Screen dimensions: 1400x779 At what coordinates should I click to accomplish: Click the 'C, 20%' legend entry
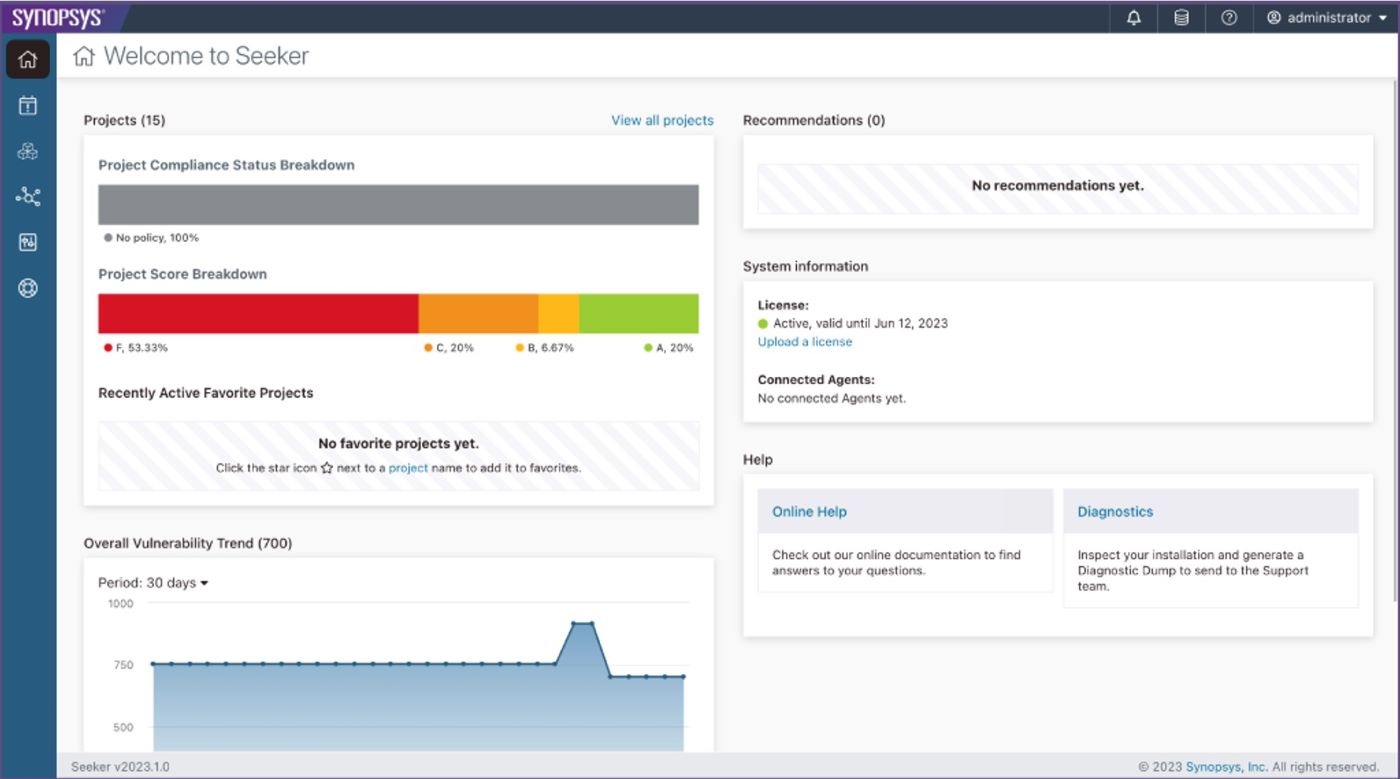[x=449, y=348]
